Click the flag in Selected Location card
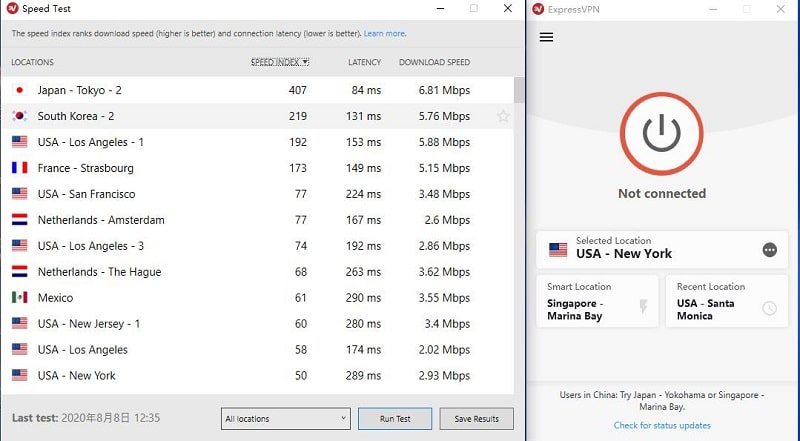Viewport: 800px width, 441px height. tap(558, 250)
